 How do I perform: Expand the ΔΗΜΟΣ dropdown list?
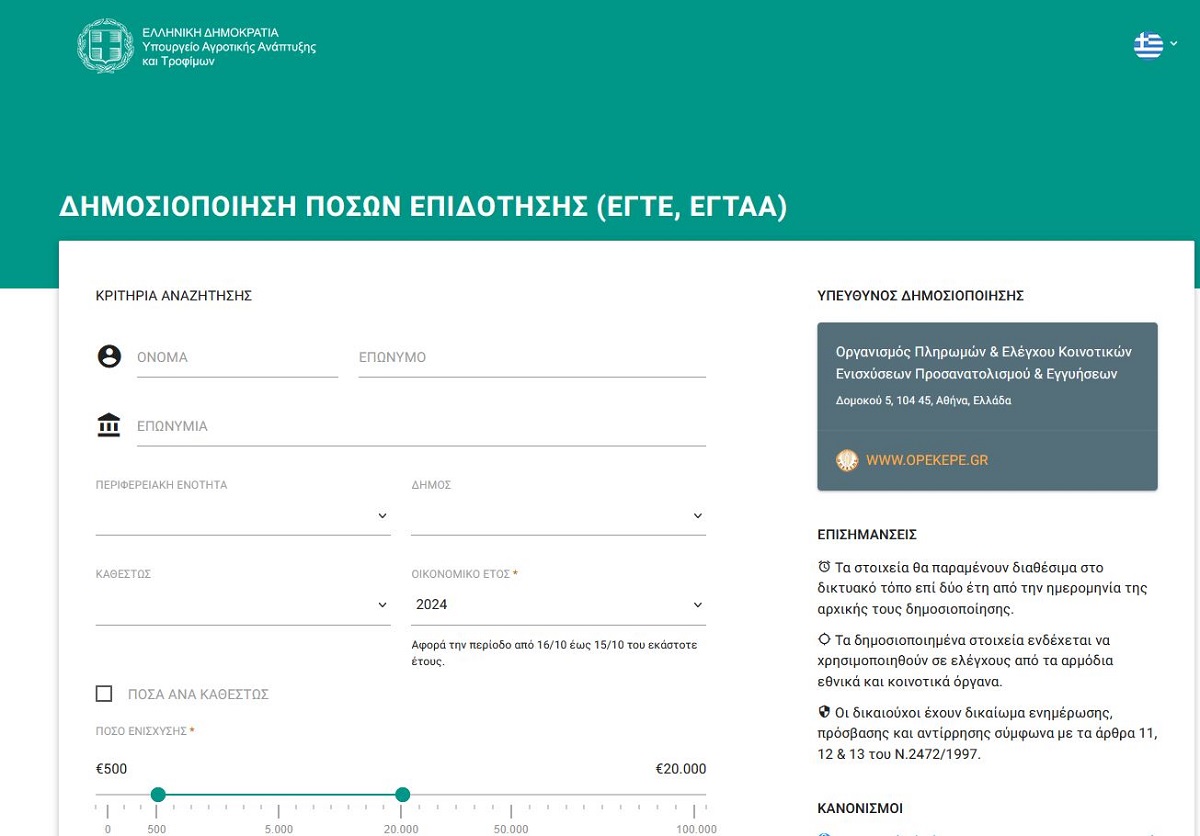point(558,516)
